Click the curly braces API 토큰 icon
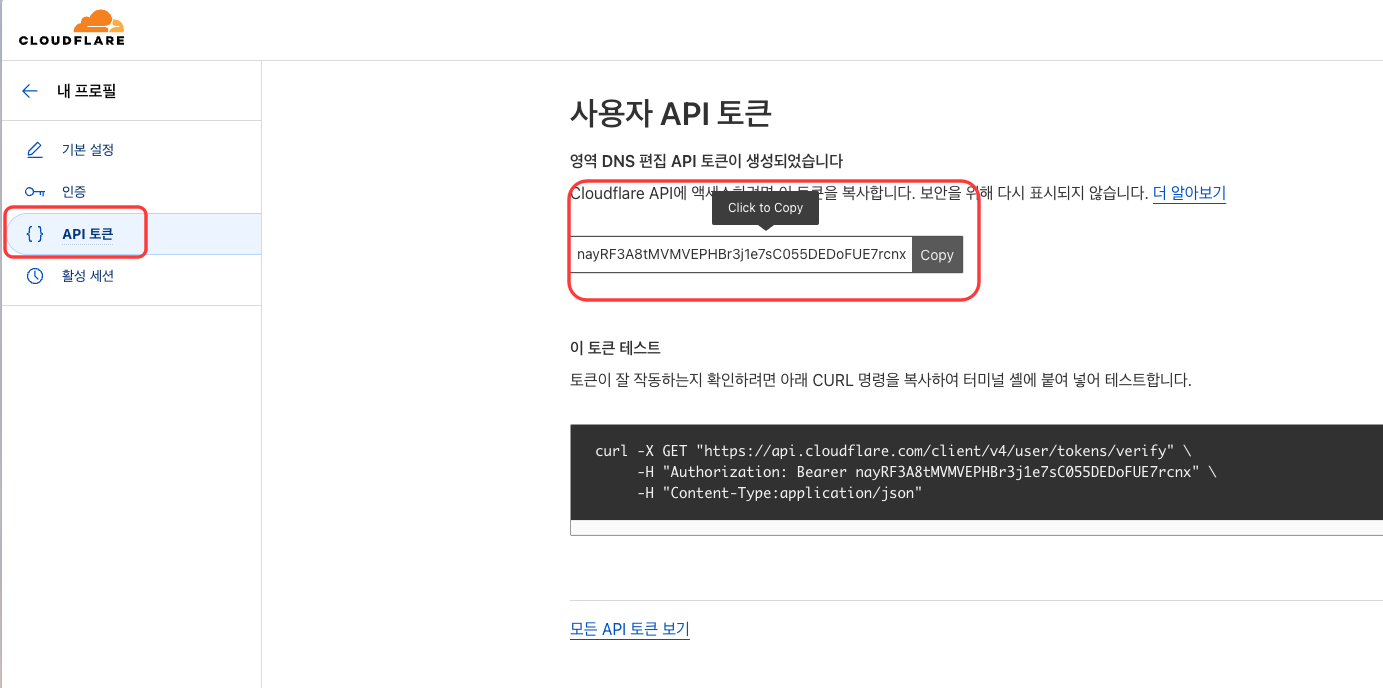 click(x=35, y=234)
